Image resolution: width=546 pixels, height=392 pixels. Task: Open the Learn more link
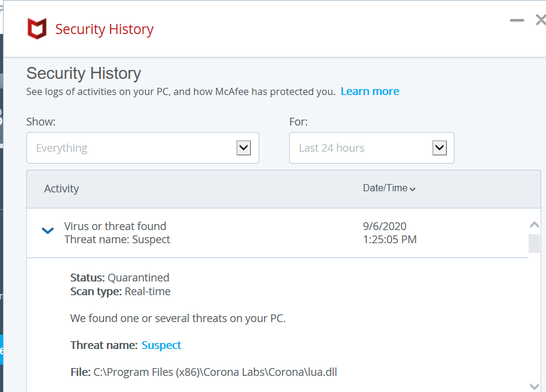pyautogui.click(x=370, y=91)
